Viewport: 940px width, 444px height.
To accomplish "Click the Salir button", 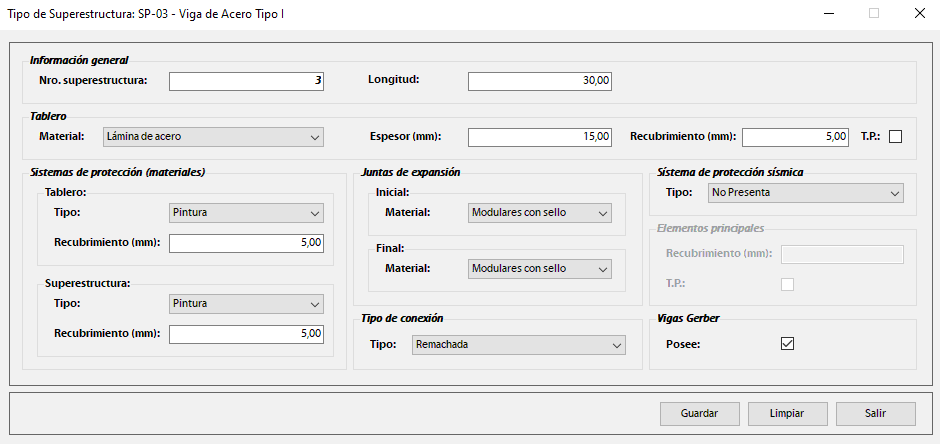I will [876, 413].
